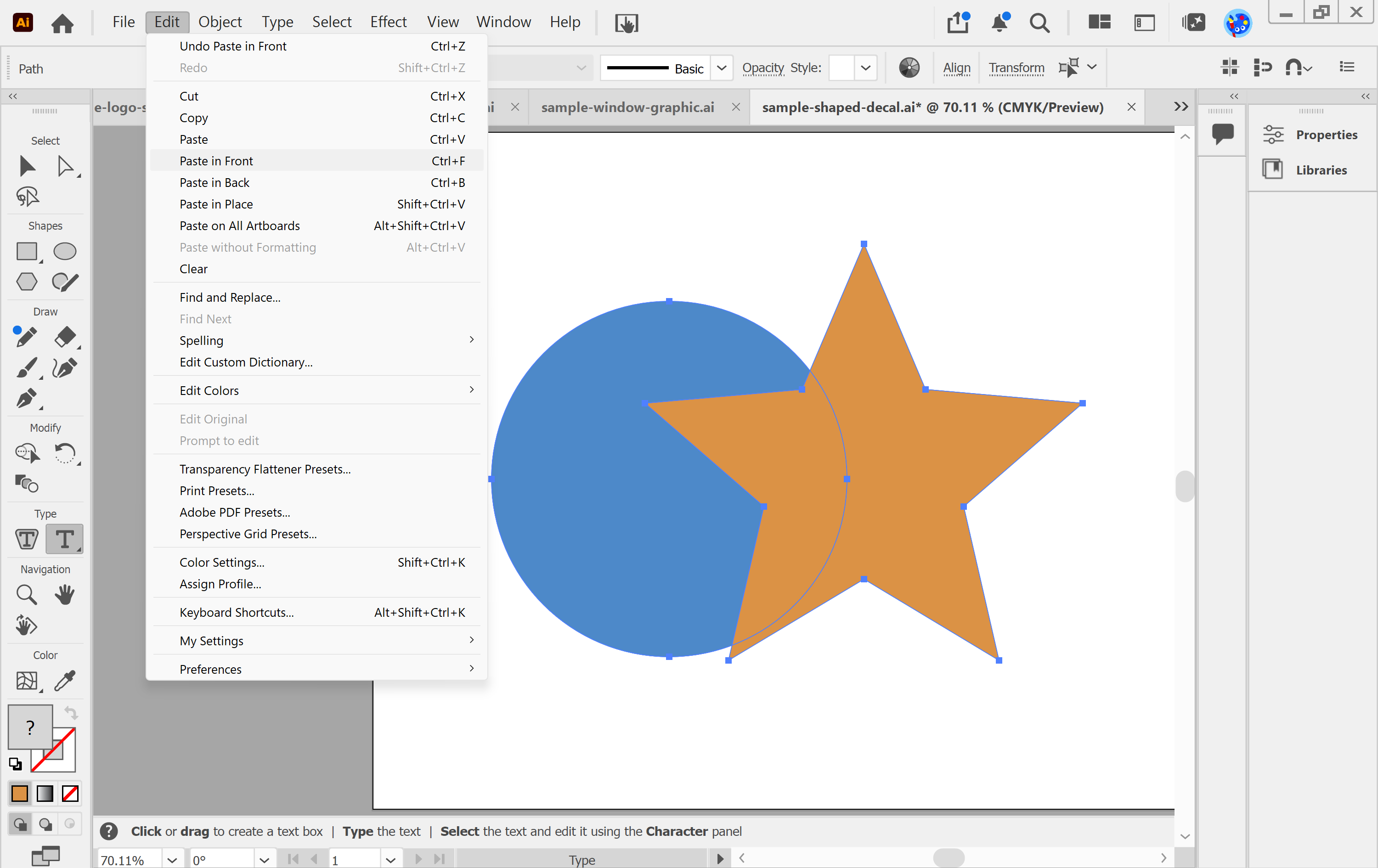Open the Share document icon
1378x868 pixels.
click(x=958, y=23)
